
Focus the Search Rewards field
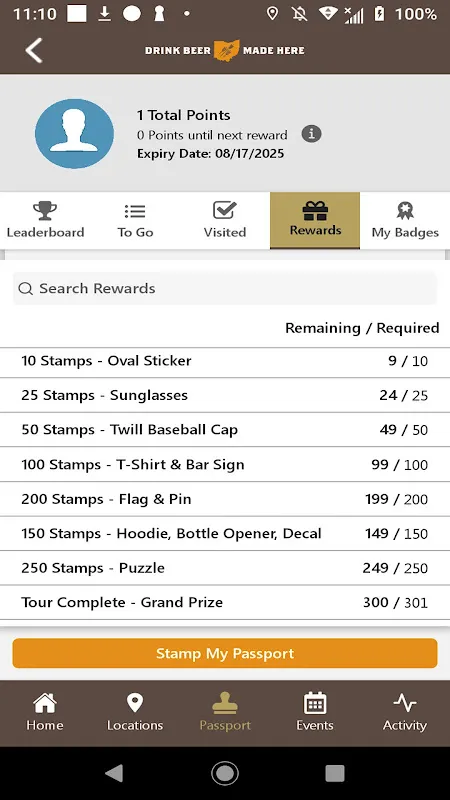pos(225,288)
